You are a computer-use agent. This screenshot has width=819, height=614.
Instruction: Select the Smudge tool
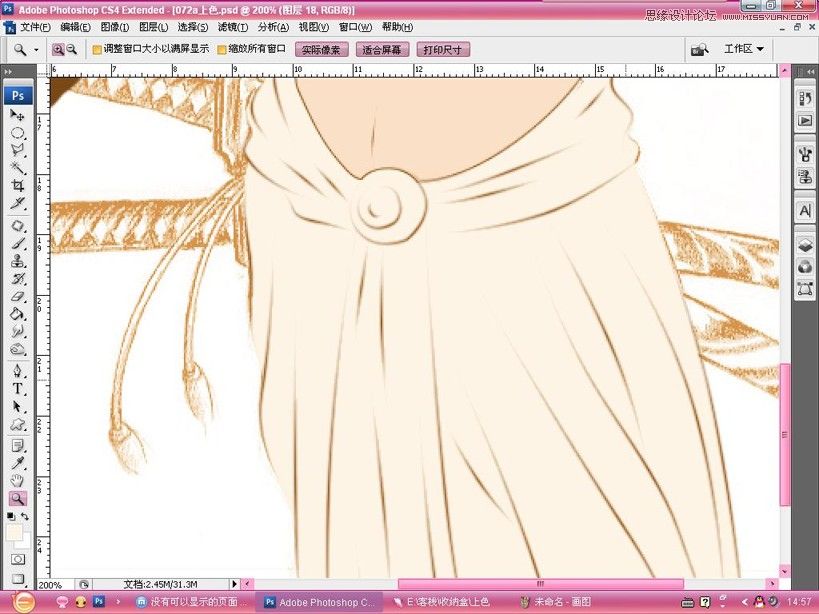click(x=17, y=331)
